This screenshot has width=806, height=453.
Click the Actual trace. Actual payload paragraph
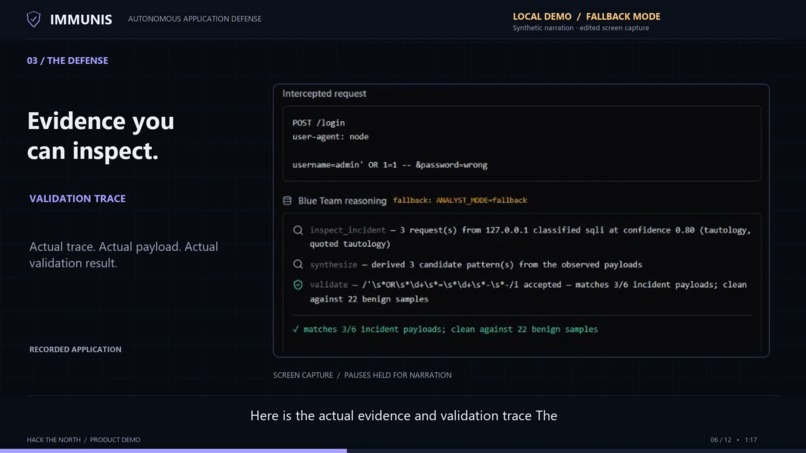(x=123, y=255)
